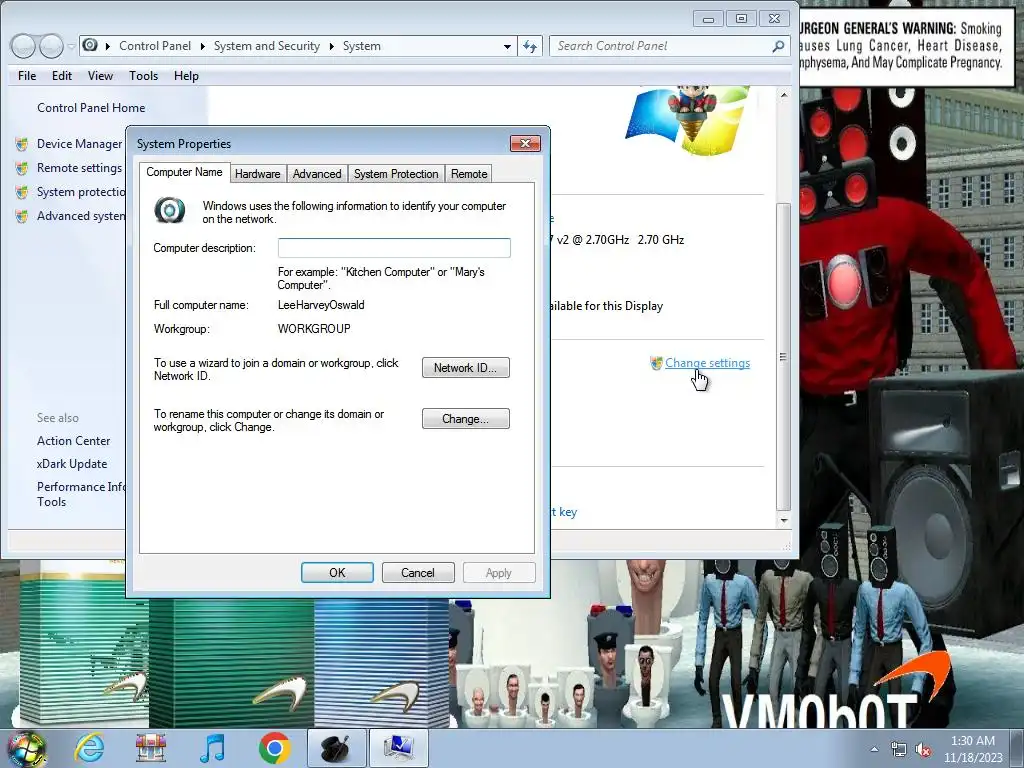Click the Advanced system settings sidebar link
Image resolution: width=1024 pixels, height=768 pixels.
[81, 216]
